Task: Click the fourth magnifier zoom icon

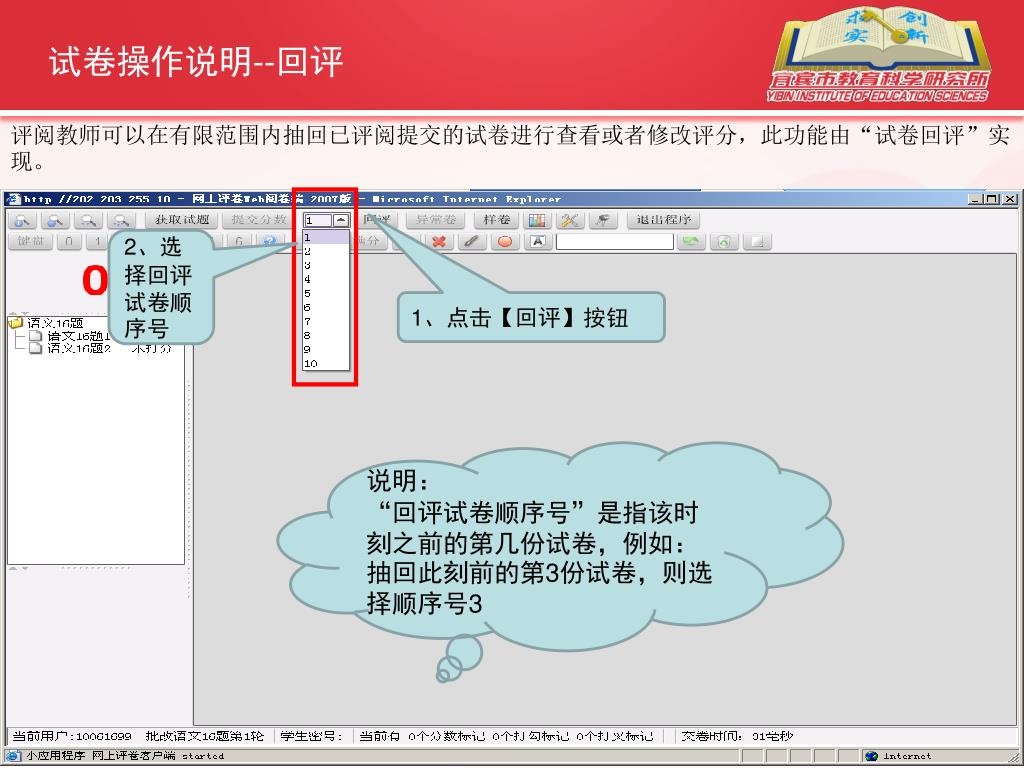Action: tap(121, 221)
